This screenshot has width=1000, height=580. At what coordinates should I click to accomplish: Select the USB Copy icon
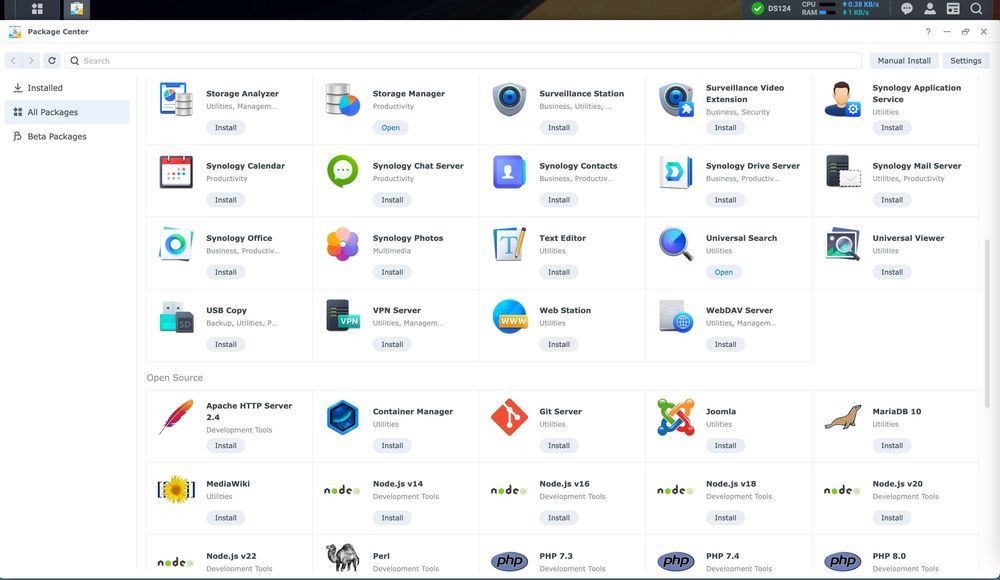[x=176, y=316]
